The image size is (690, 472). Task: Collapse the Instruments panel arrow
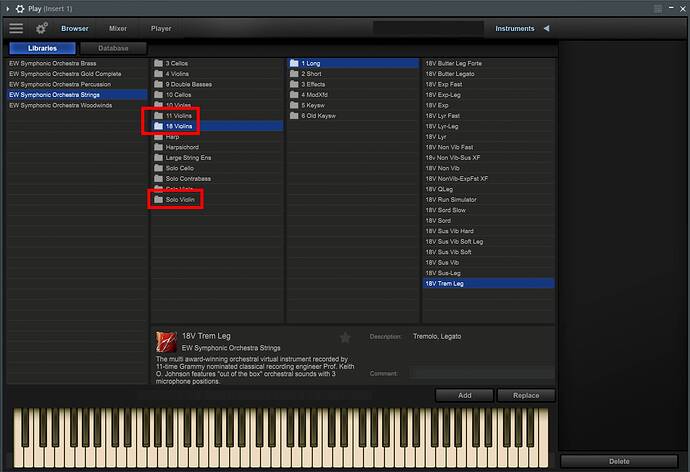[546, 28]
